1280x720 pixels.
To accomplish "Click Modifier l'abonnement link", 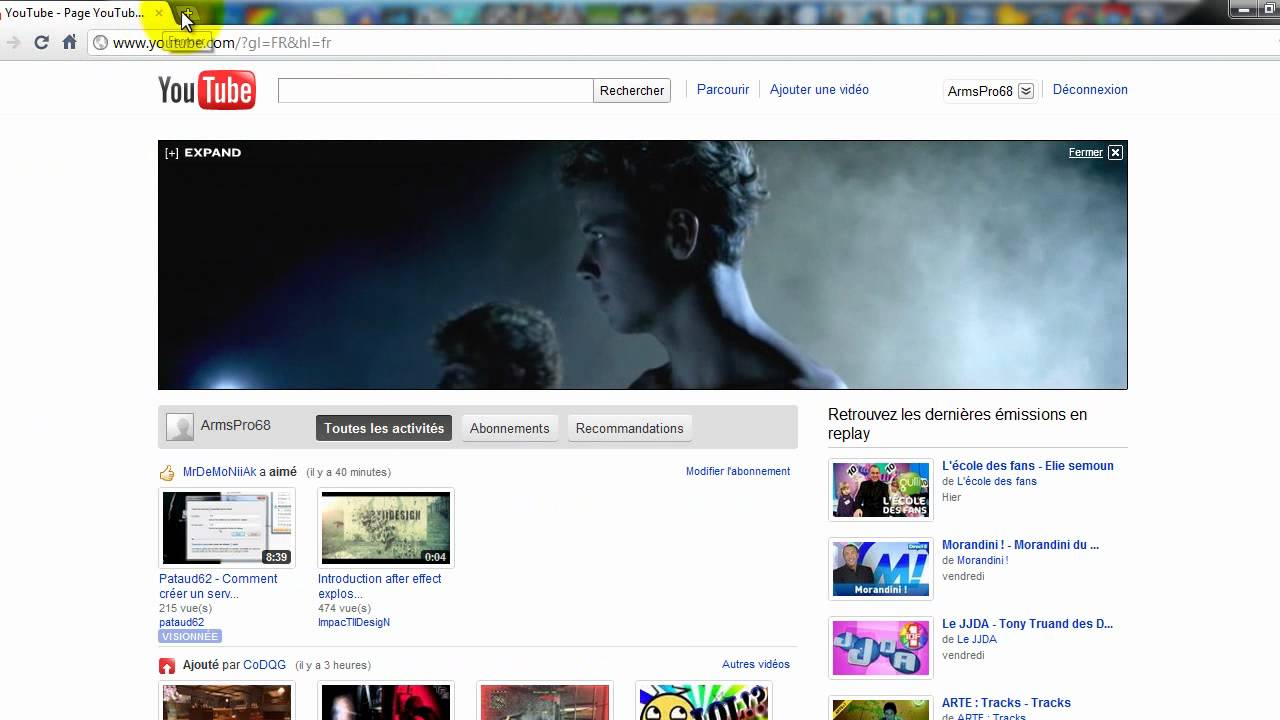I will click(x=738, y=471).
